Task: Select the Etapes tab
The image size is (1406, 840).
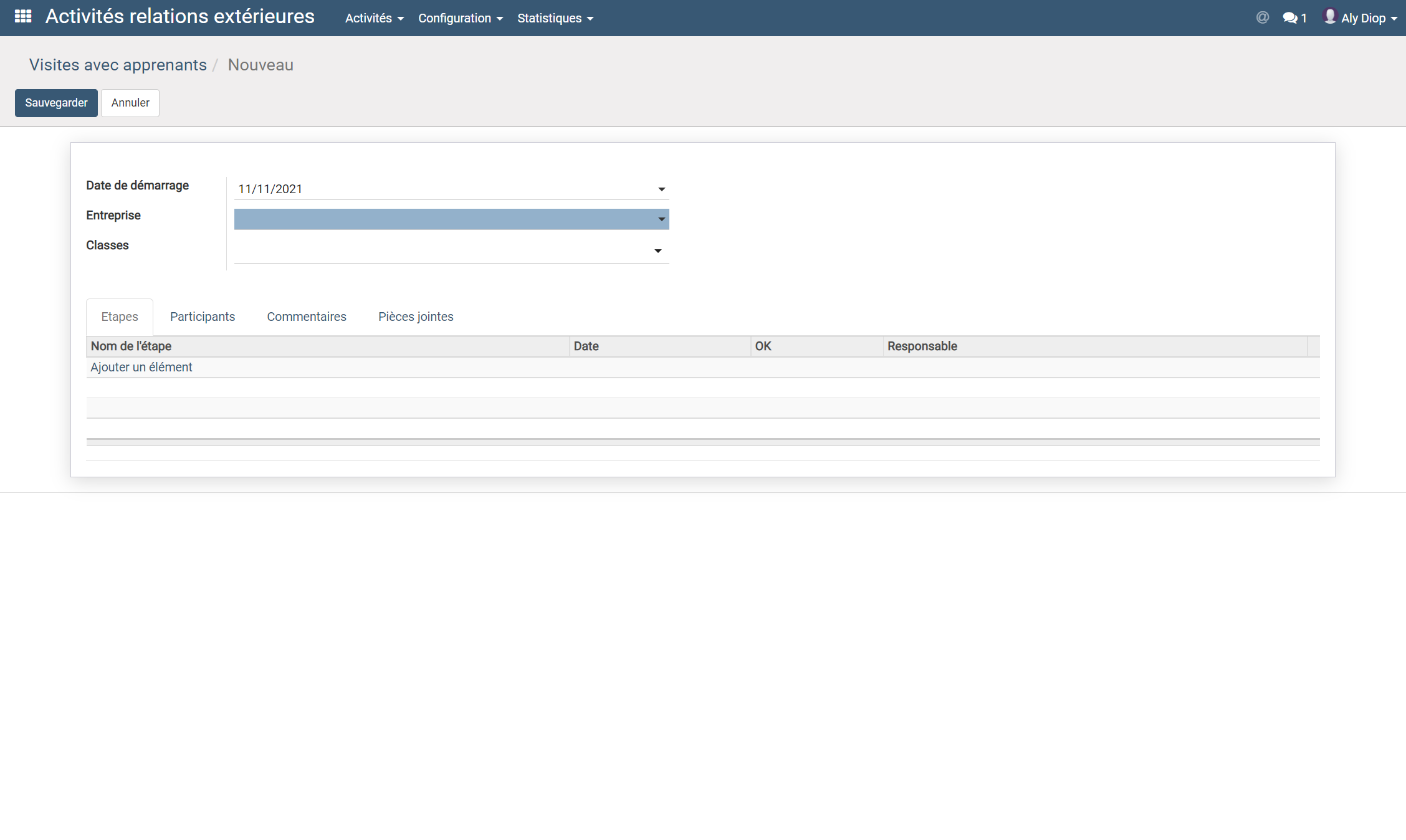Action: point(120,317)
